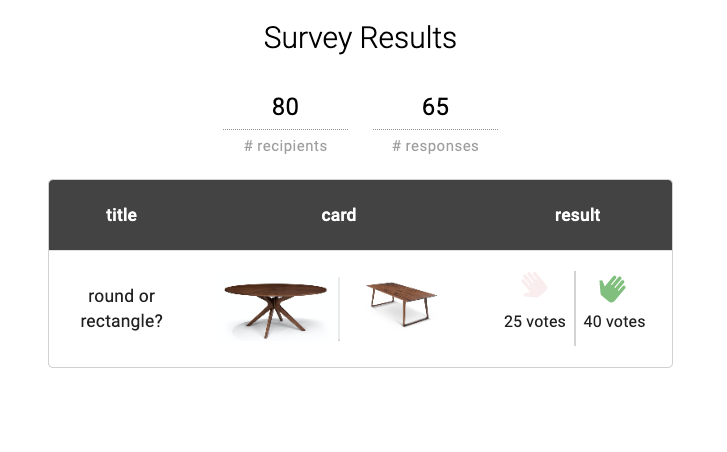The image size is (727, 452).
Task: Click the "result" column header
Action: click(577, 215)
